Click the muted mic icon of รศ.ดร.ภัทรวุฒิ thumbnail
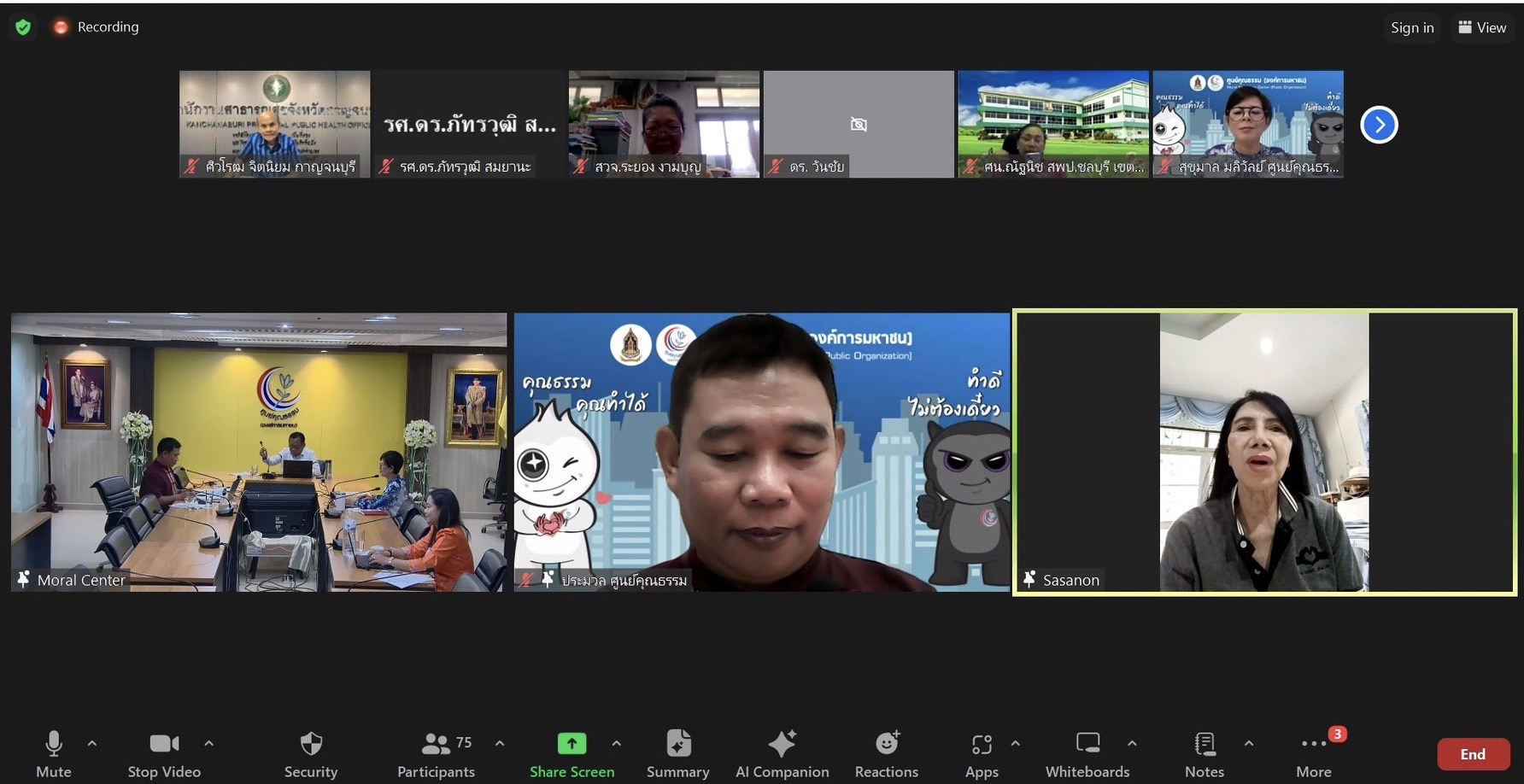1524x784 pixels. [387, 167]
